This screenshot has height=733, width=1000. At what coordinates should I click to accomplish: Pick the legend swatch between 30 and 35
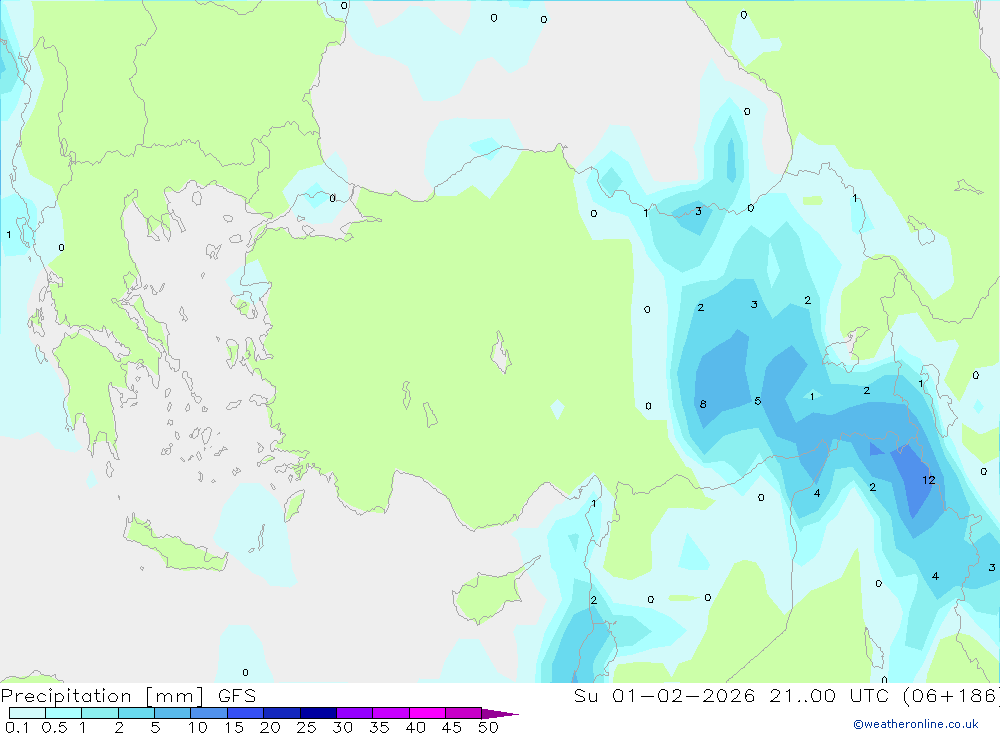(355, 713)
